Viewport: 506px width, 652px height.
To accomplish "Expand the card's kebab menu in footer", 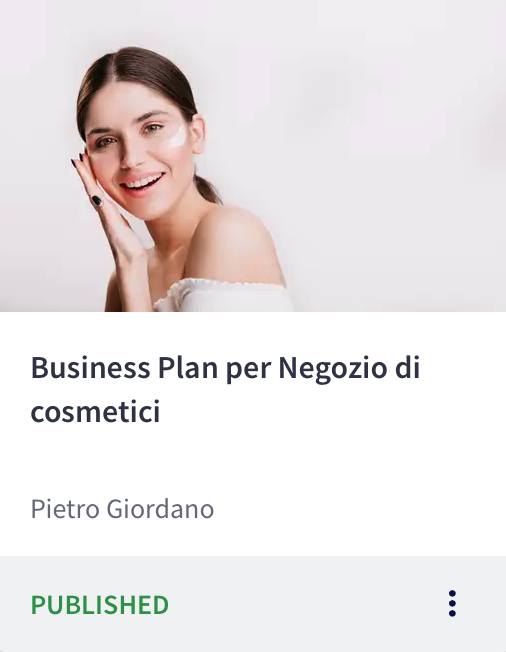I will click(x=452, y=603).
